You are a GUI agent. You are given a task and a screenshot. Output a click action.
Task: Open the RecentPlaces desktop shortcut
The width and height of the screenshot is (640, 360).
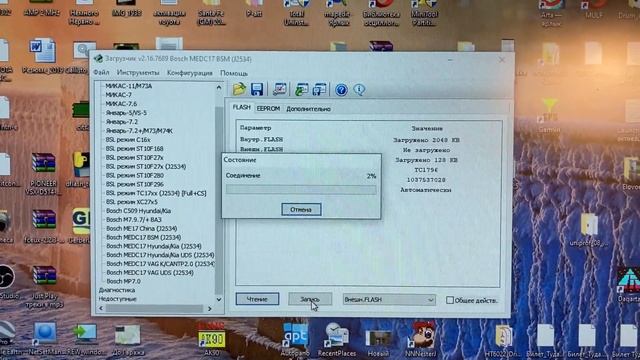(337, 340)
